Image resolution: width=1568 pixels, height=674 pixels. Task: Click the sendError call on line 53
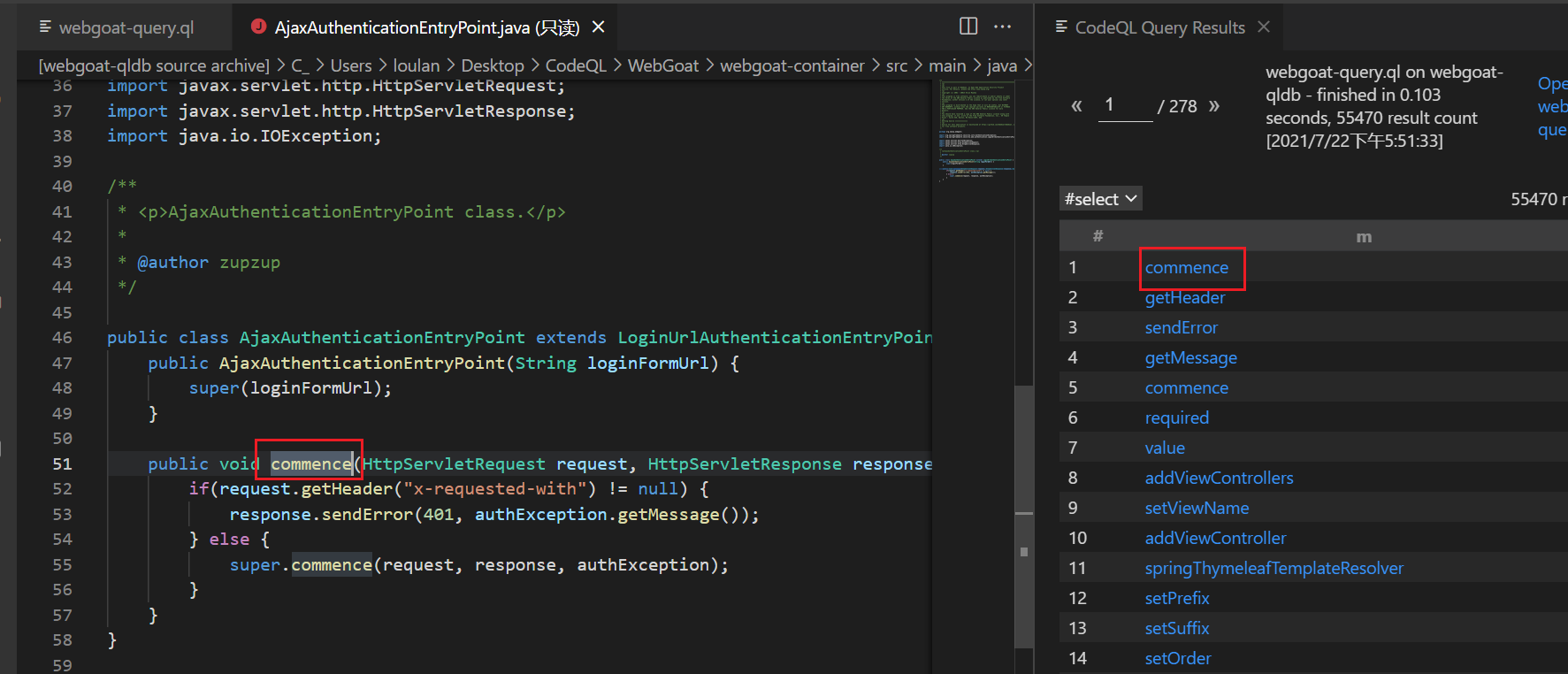point(368,514)
